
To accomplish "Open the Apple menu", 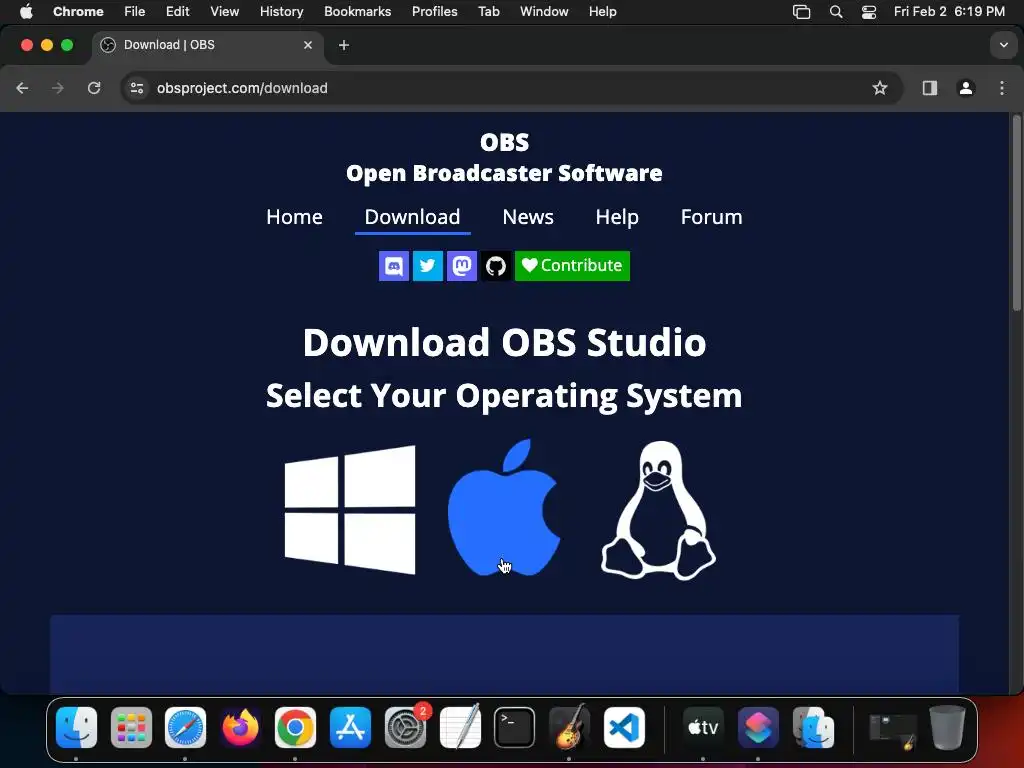I will pos(26,12).
